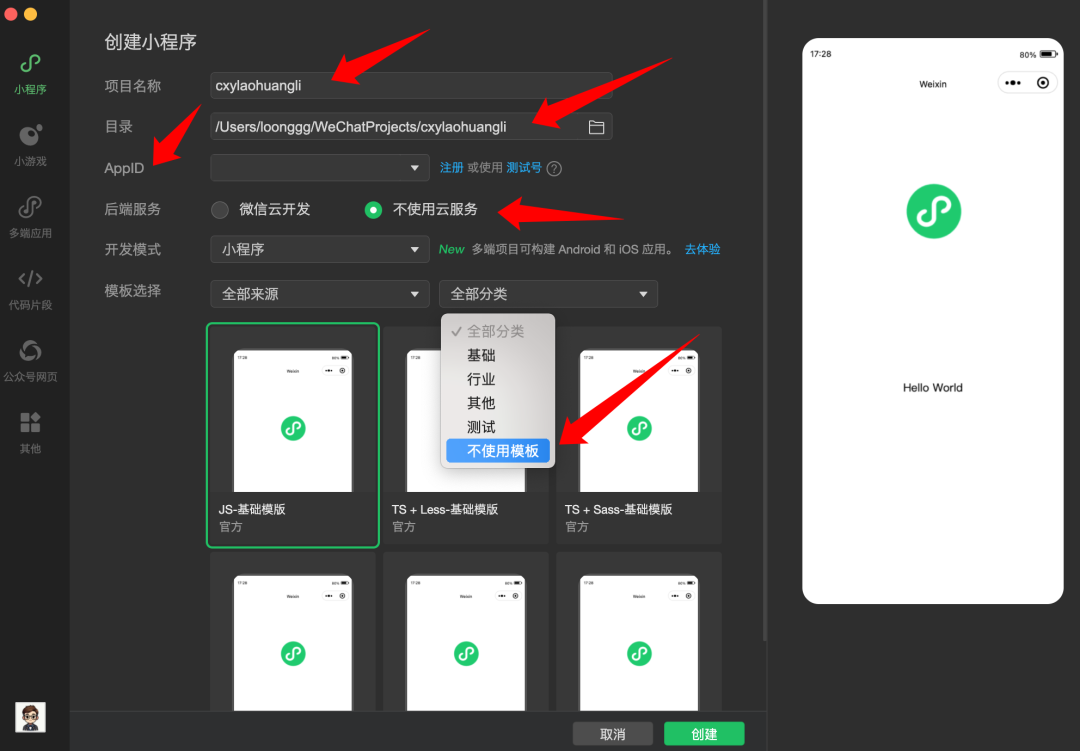1080x751 pixels.
Task: Select the 微信云开发 radio button
Action: (x=220, y=209)
